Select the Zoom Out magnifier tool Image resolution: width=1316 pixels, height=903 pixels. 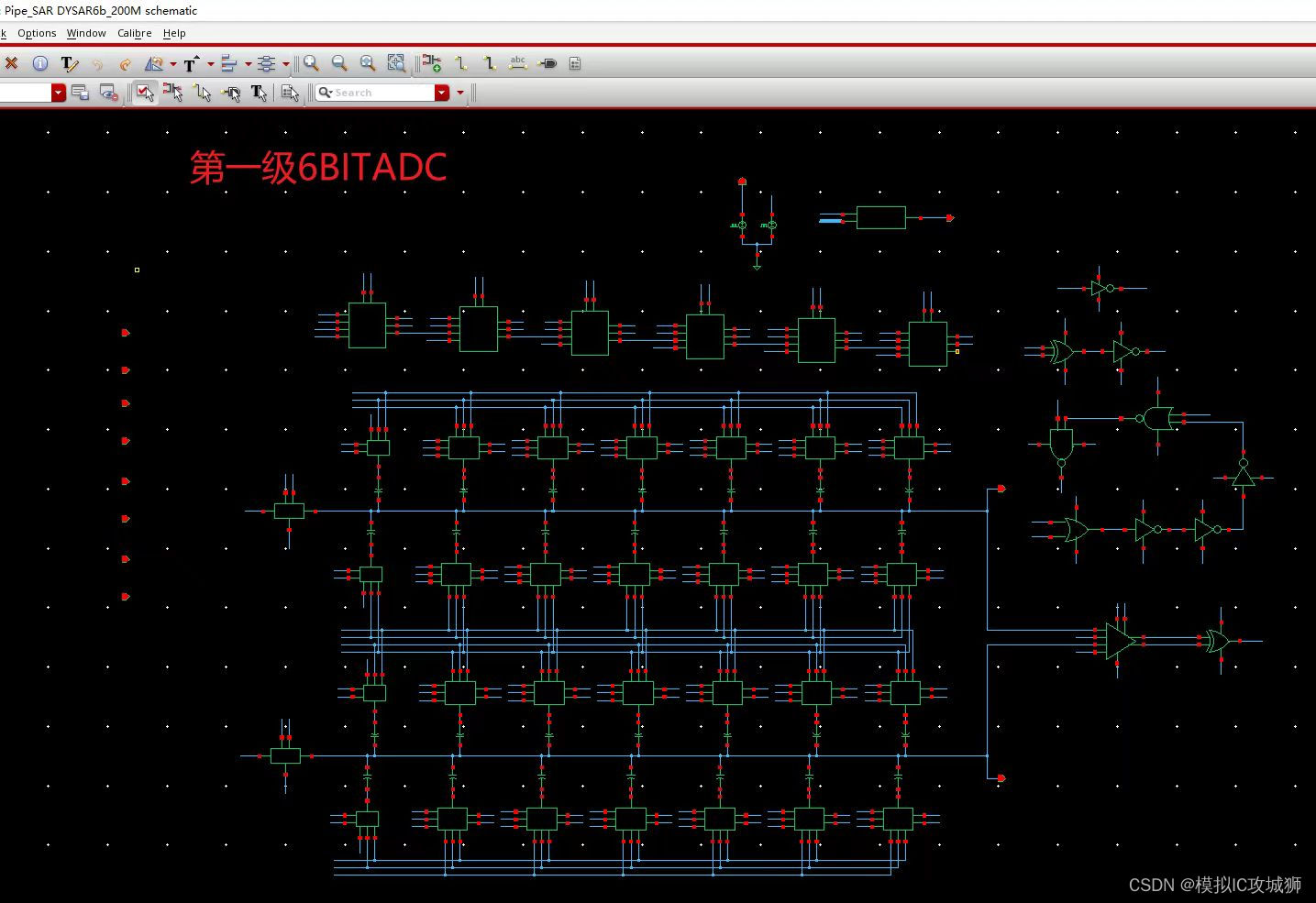[339, 63]
